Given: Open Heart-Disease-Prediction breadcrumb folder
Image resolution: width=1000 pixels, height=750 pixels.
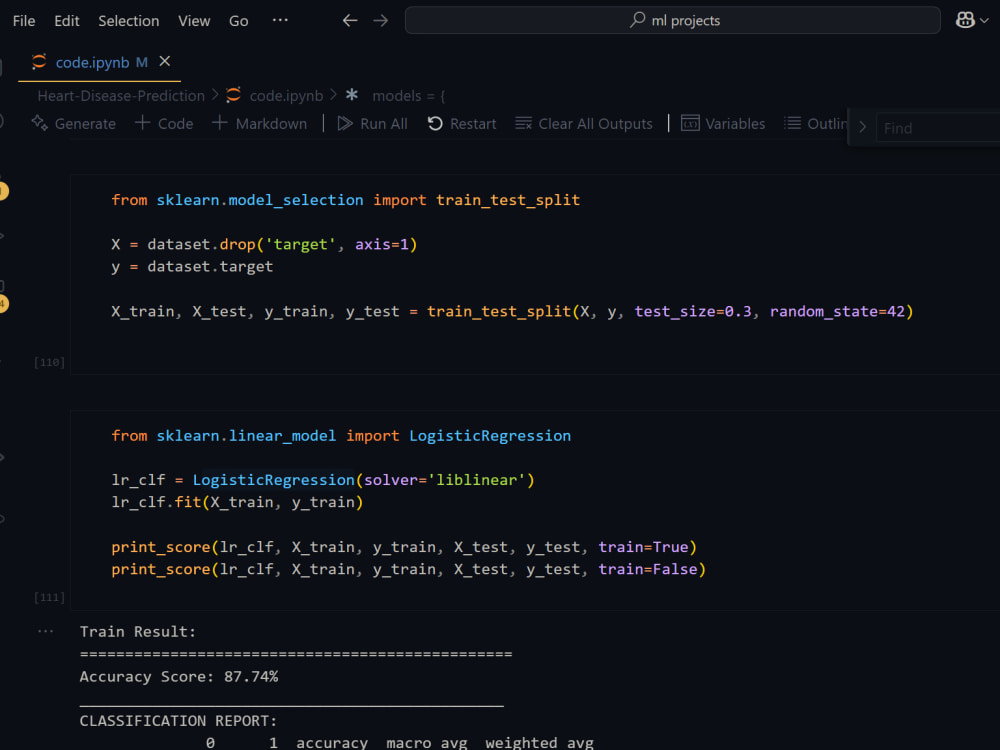Looking at the screenshot, I should click(121, 96).
